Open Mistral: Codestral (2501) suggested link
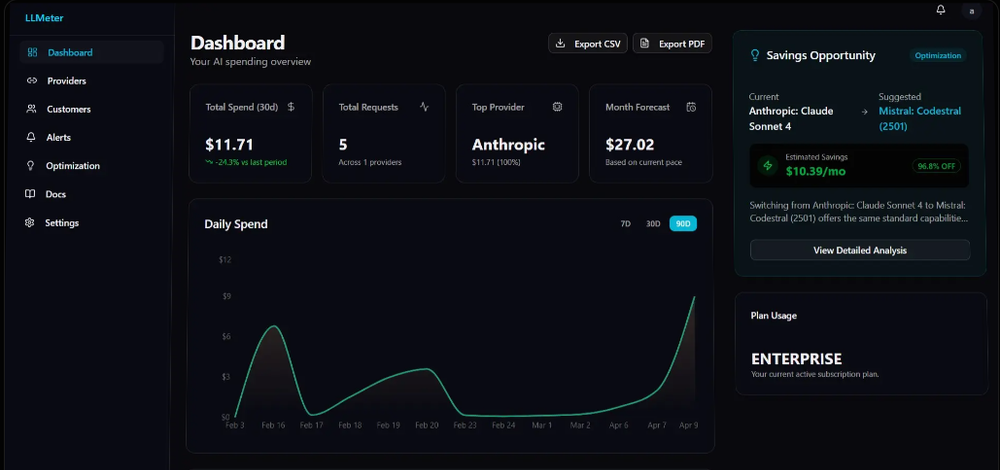The width and height of the screenshot is (1000, 470). point(920,119)
